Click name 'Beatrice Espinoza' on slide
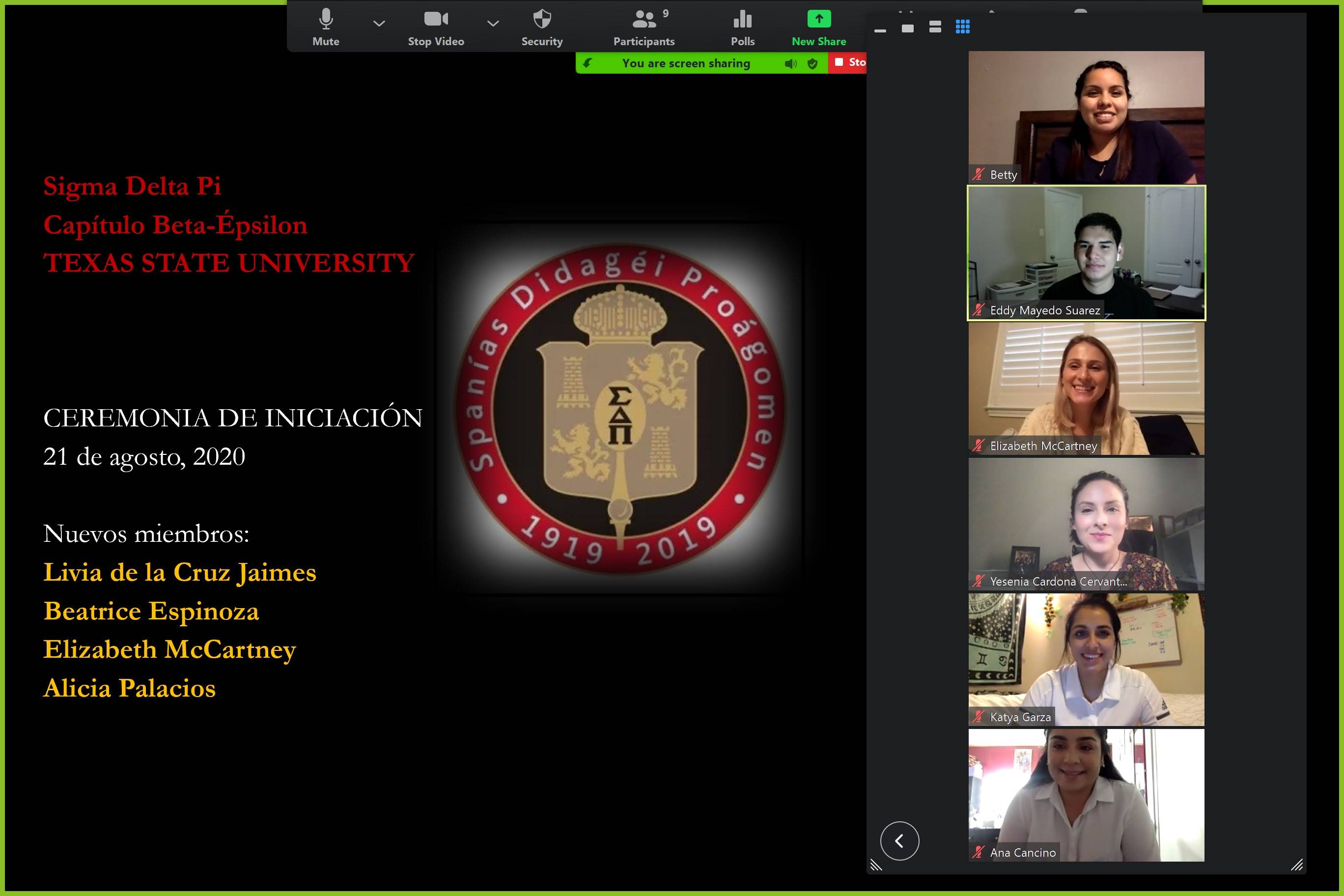Viewport: 1344px width, 896px height. coord(151,612)
